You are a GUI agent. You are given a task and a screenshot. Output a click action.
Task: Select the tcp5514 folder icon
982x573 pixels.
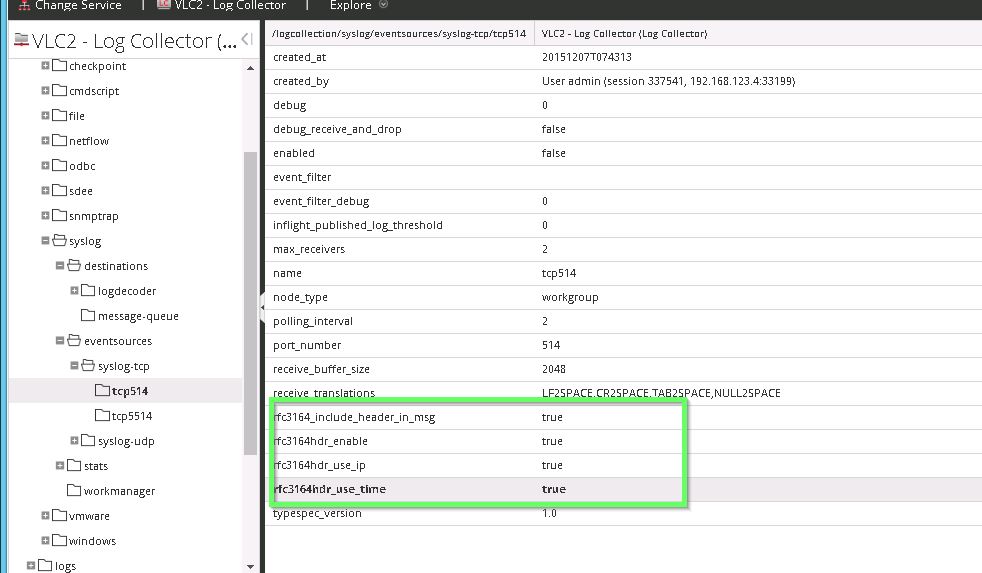point(102,415)
